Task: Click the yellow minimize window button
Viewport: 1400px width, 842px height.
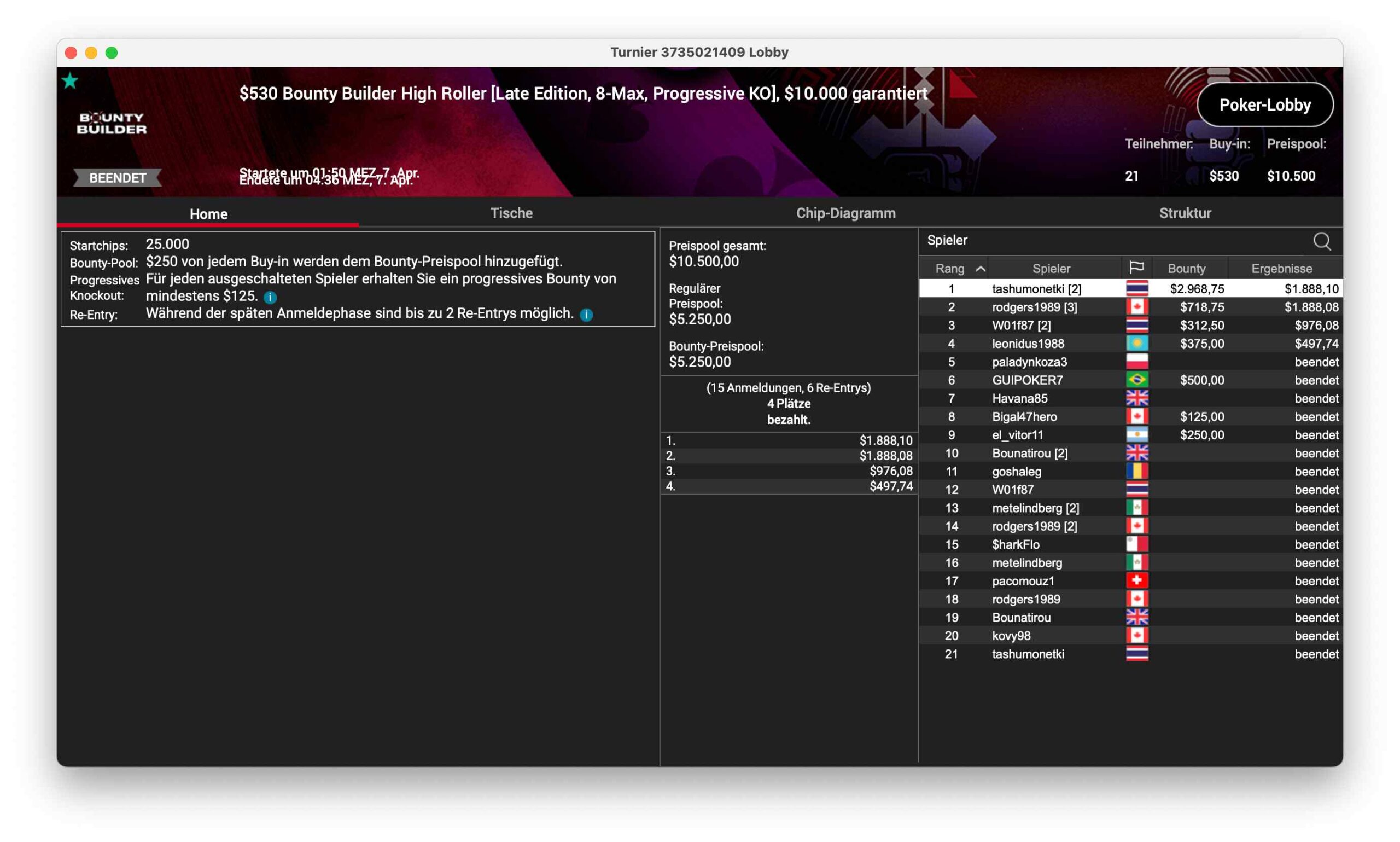Action: [91, 53]
